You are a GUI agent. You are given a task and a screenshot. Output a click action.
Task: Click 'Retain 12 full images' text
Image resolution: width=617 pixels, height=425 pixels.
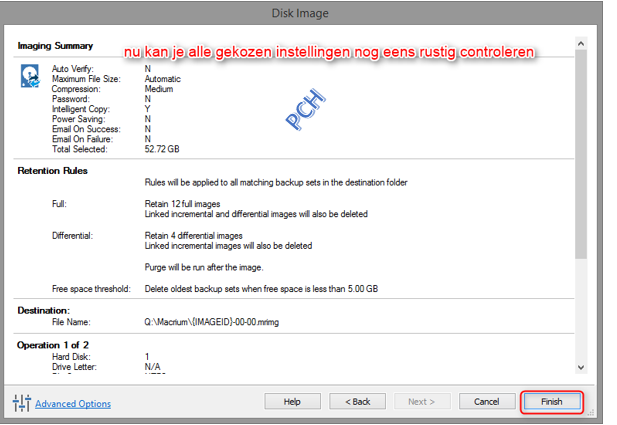(183, 204)
